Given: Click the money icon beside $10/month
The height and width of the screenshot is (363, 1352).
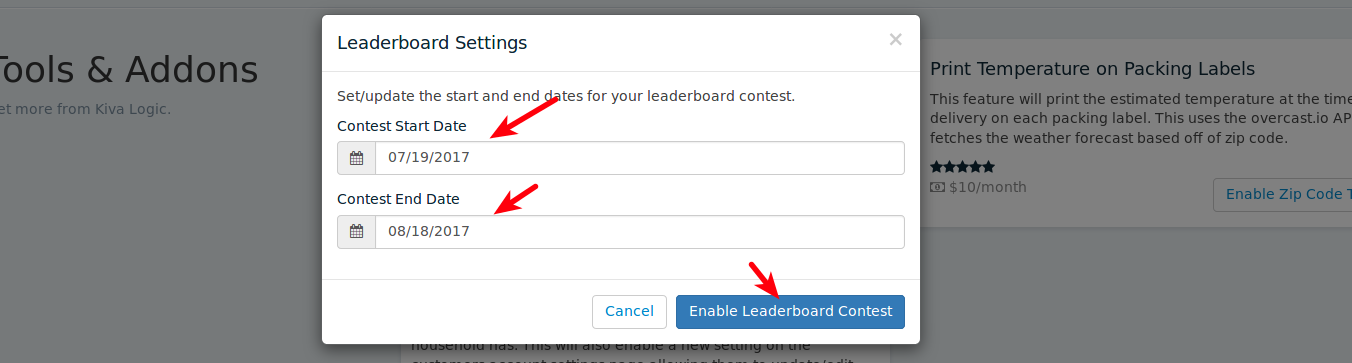Looking at the screenshot, I should point(937,187).
